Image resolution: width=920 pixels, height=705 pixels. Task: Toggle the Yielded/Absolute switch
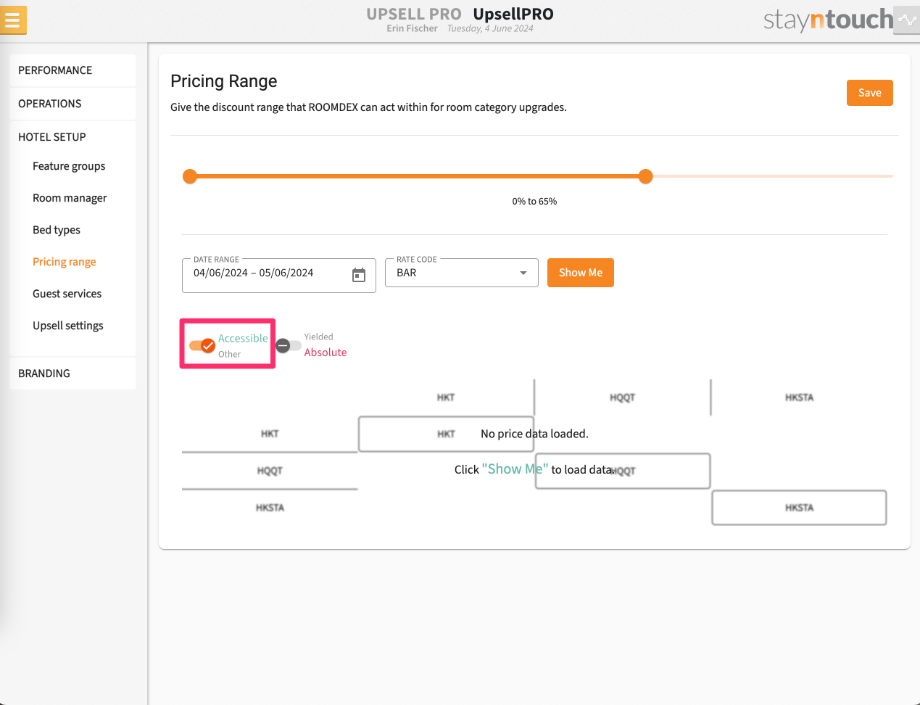click(288, 345)
